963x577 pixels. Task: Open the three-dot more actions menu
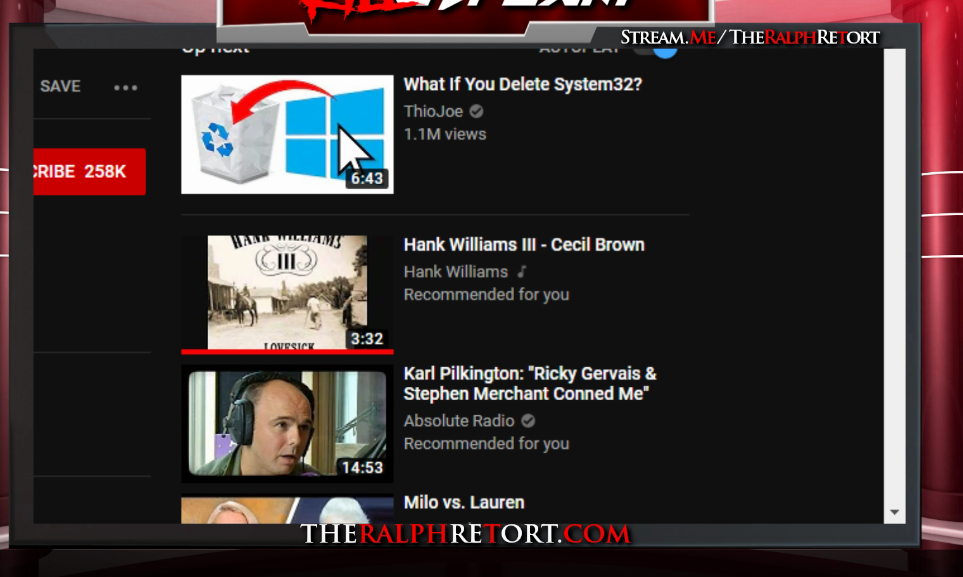tap(125, 87)
